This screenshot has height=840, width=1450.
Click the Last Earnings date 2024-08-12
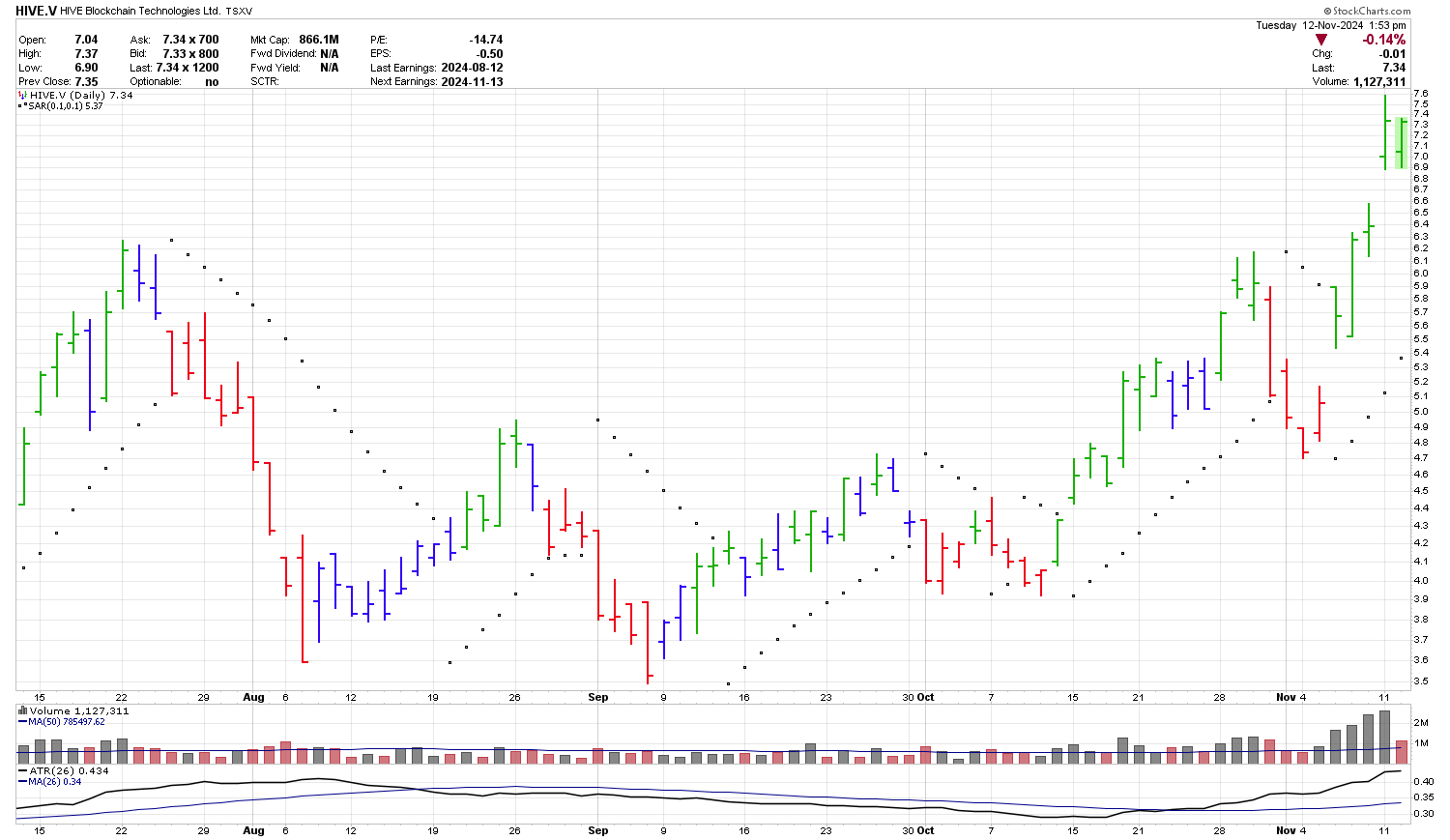472,68
